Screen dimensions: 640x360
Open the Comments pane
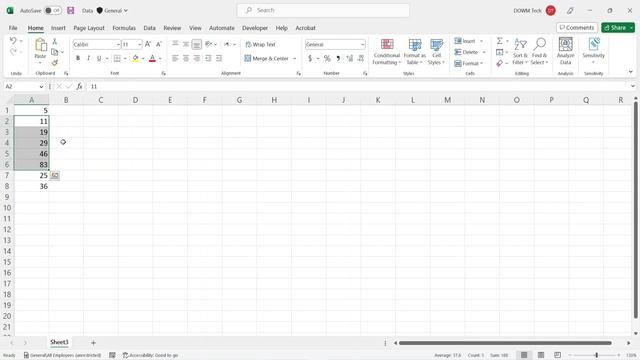(577, 27)
